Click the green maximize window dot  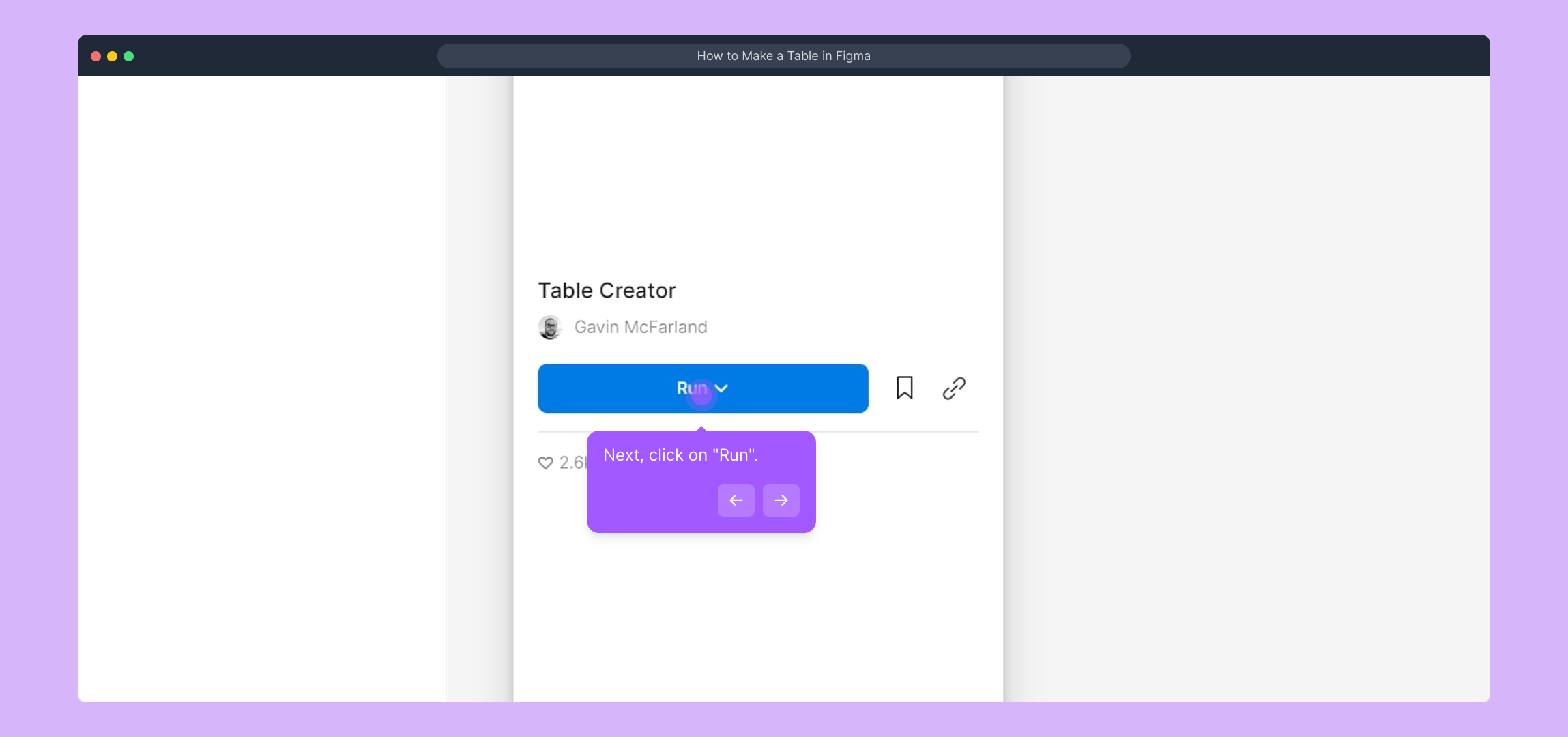(x=129, y=56)
